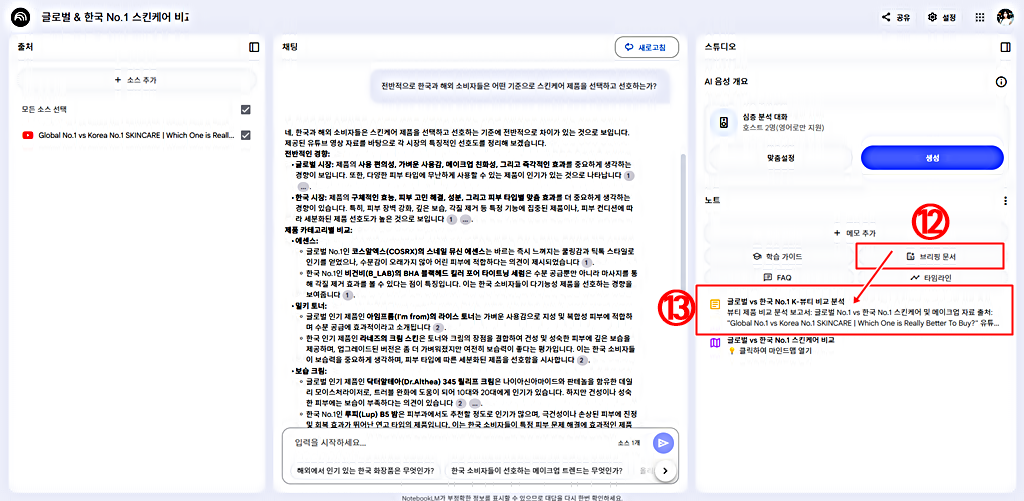Click citation 2 after 제품을 선호함을 시사합니다
This screenshot has height=501, width=1024.
pyautogui.click(x=583, y=360)
